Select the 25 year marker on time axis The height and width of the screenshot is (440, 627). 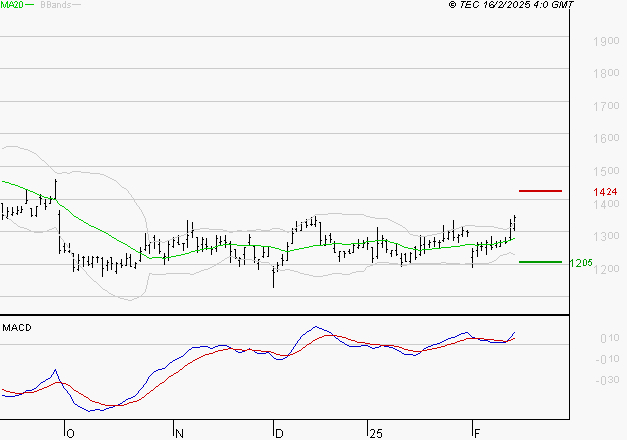[x=374, y=433]
